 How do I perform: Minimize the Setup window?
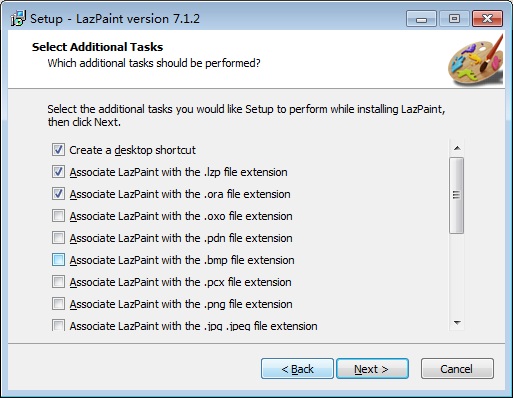coord(421,19)
